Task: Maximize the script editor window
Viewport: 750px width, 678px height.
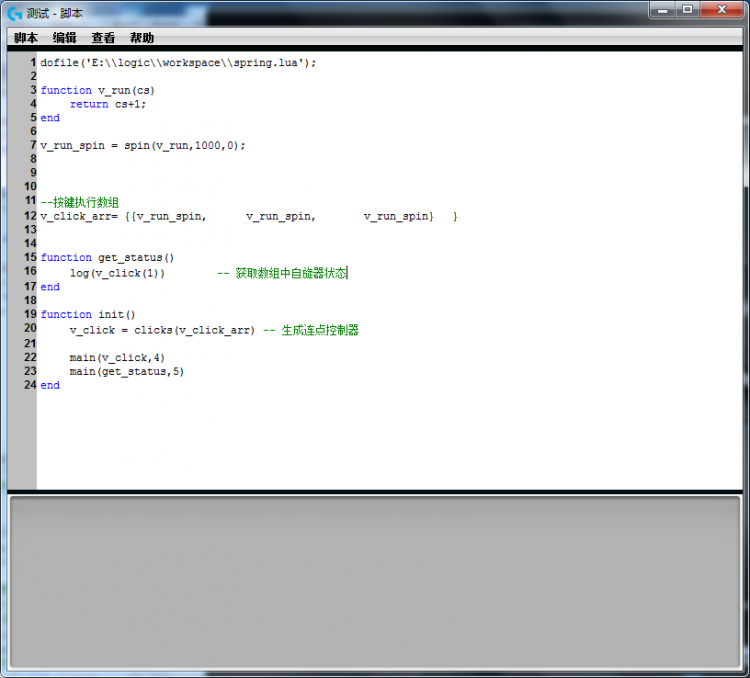Action: tap(688, 9)
